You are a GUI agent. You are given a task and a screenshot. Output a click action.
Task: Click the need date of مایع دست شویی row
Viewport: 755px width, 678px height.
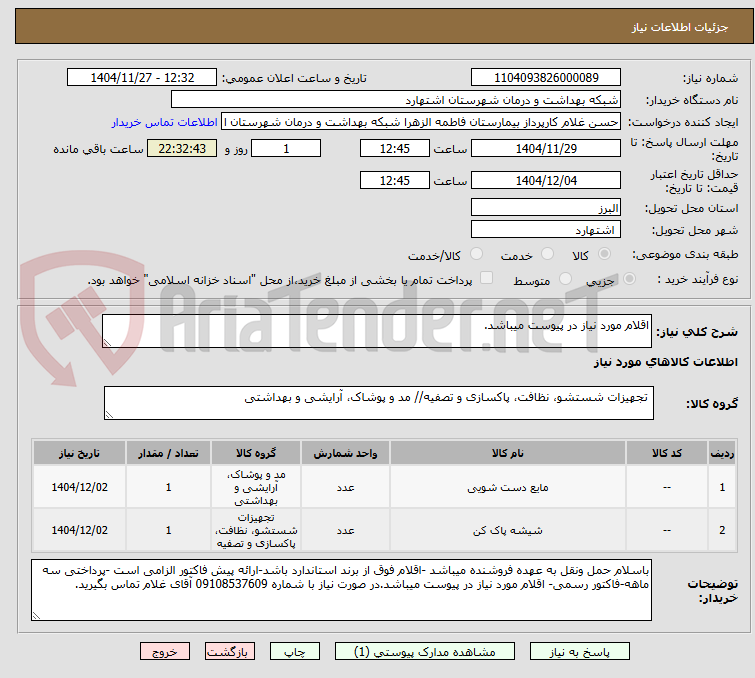[x=79, y=487]
